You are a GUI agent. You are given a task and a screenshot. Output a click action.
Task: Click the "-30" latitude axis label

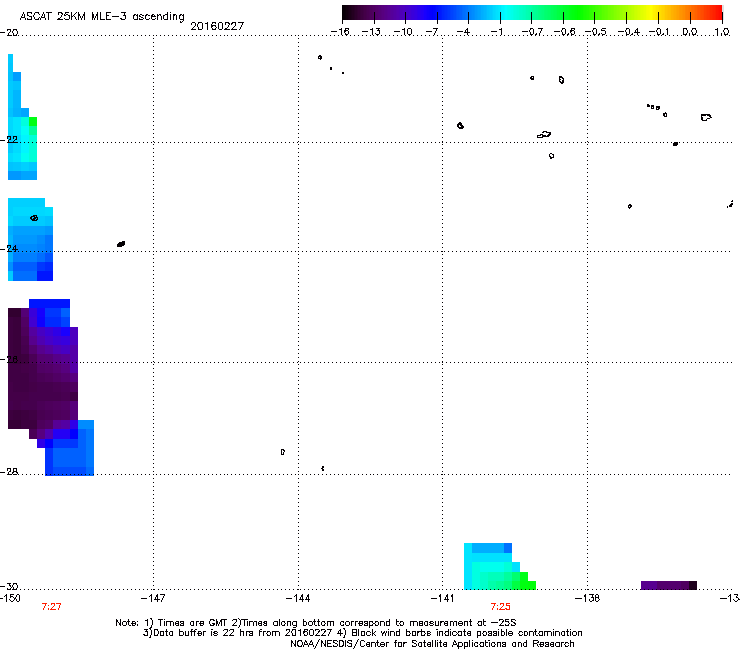(9, 586)
